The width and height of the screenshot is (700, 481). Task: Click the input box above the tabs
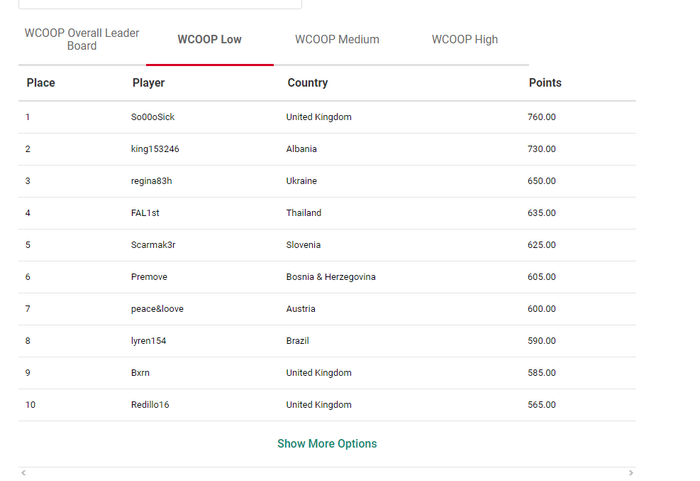click(160, 4)
